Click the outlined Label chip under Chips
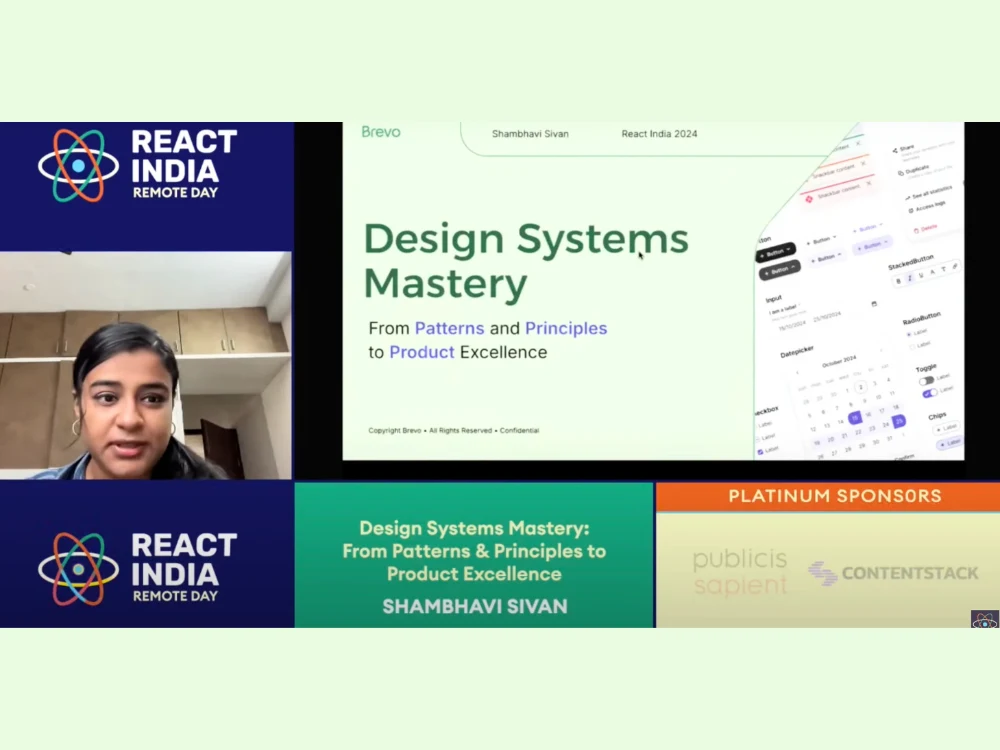 [x=945, y=429]
